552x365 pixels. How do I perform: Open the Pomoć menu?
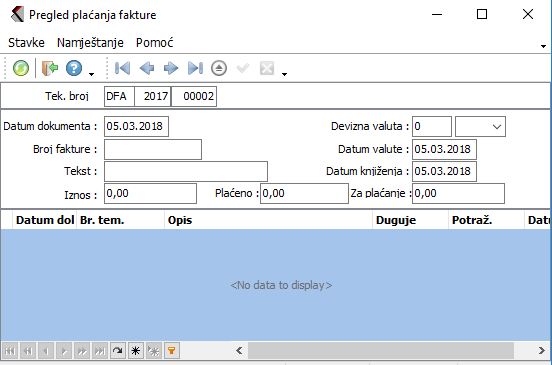coord(155,43)
